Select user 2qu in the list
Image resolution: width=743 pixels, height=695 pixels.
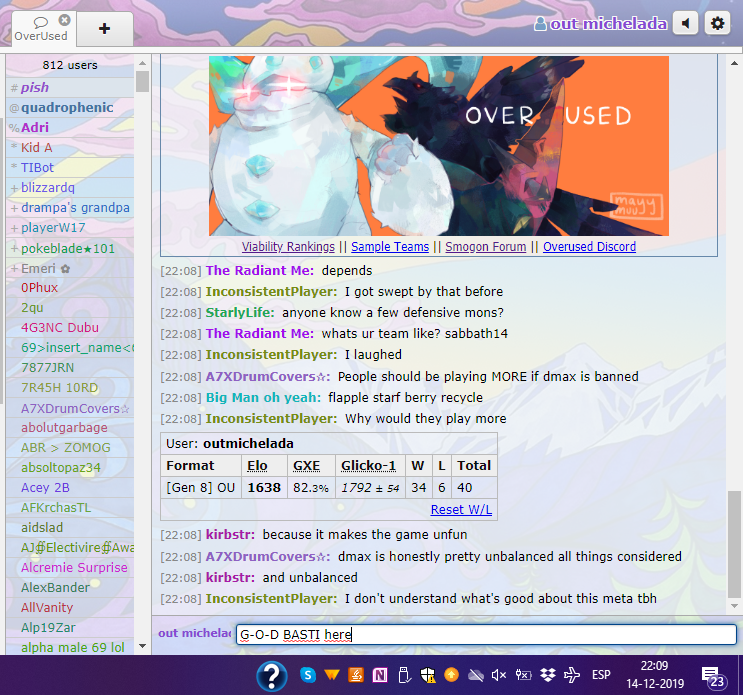click(70, 307)
